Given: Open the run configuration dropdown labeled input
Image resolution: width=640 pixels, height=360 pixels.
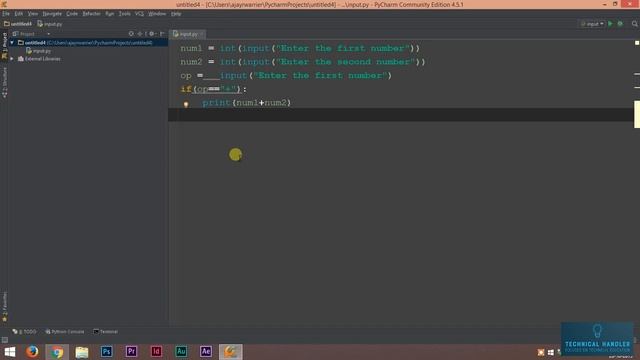Looking at the screenshot, I should click(x=592, y=24).
